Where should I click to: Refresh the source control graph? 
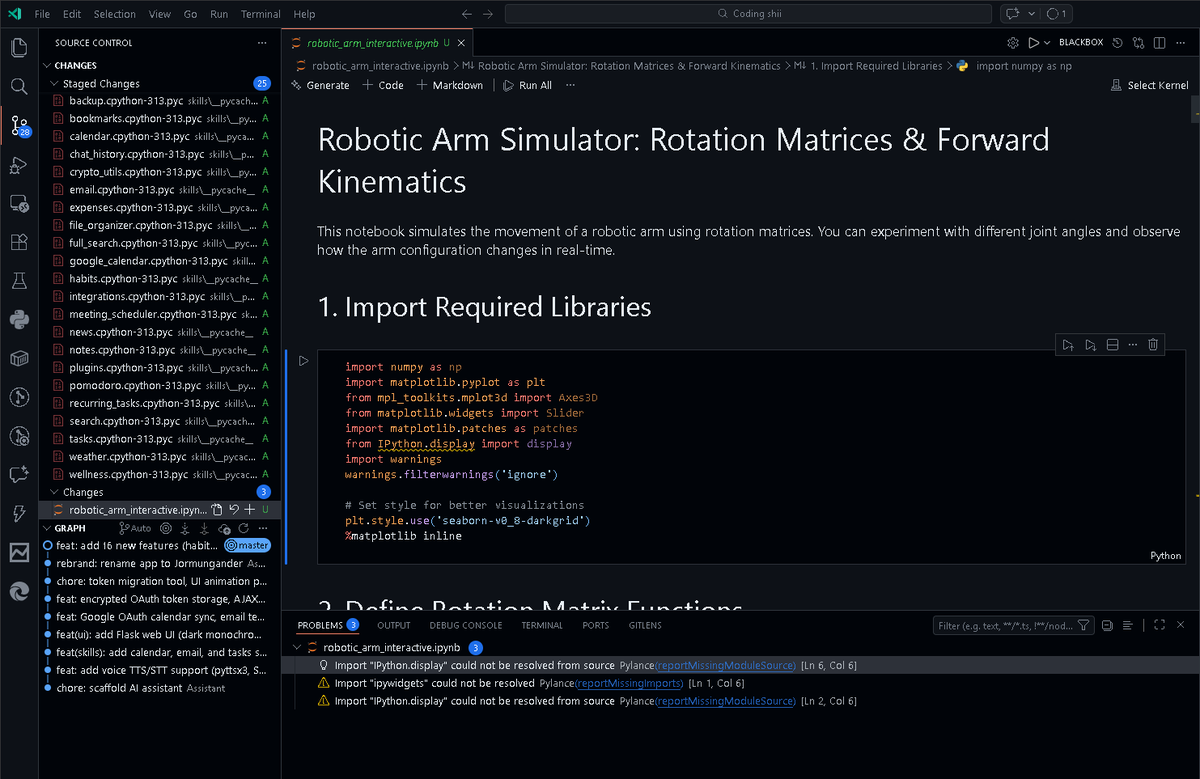click(243, 528)
